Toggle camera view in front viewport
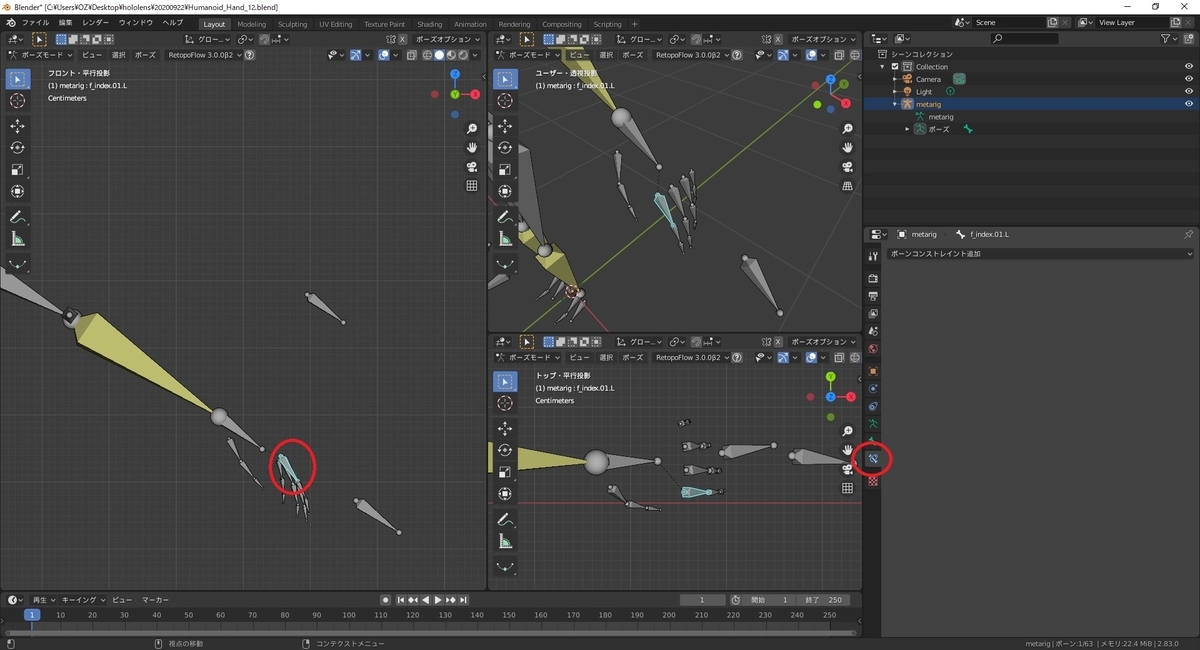Image resolution: width=1200 pixels, height=650 pixels. coord(472,167)
